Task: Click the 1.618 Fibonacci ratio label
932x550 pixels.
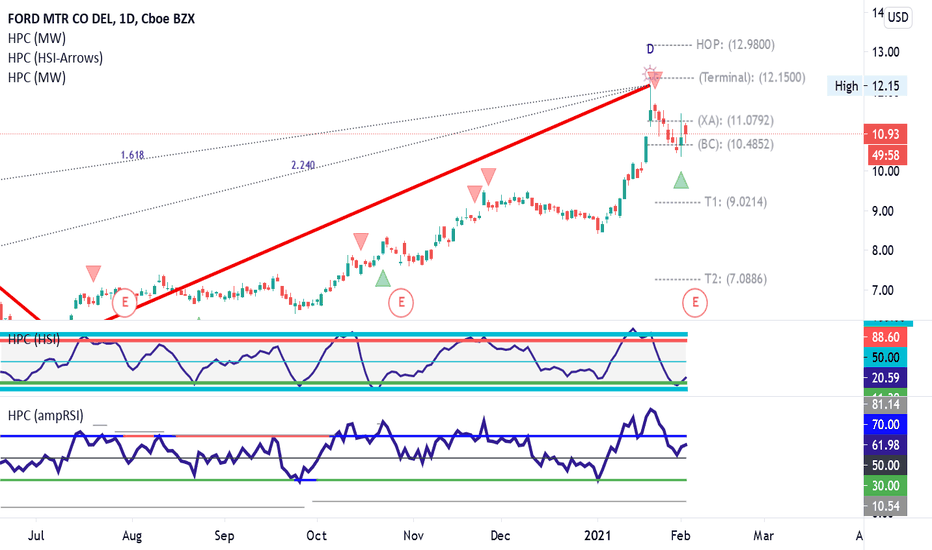Action: (133, 155)
